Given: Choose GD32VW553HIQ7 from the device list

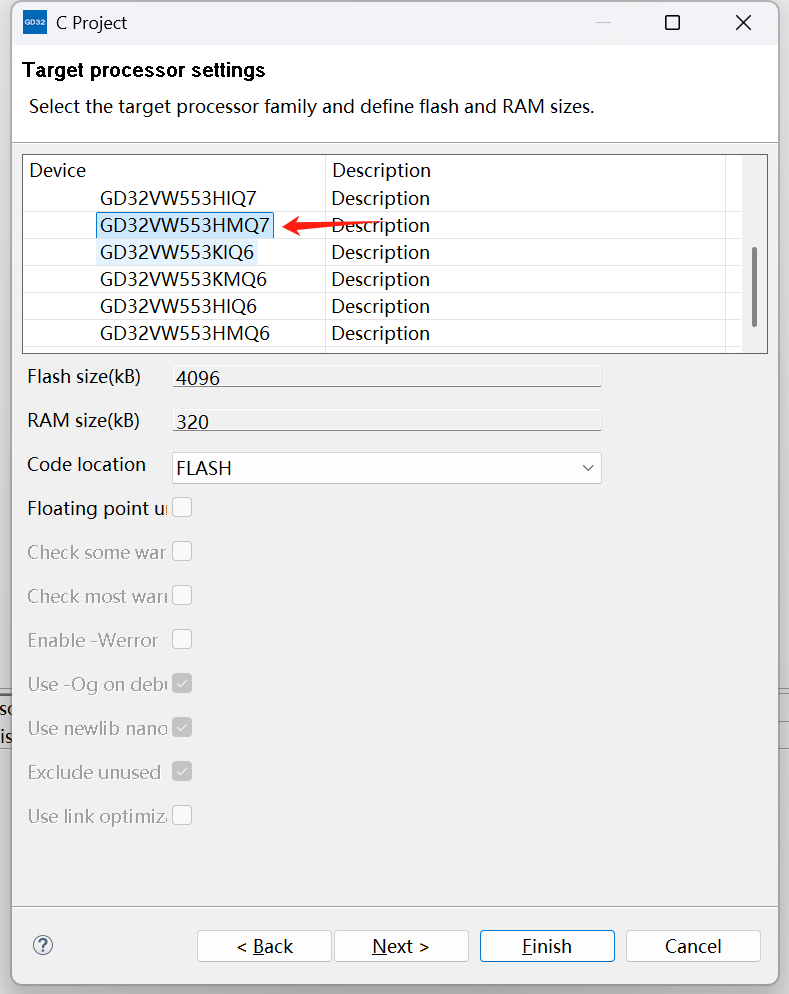Looking at the screenshot, I should pos(178,198).
